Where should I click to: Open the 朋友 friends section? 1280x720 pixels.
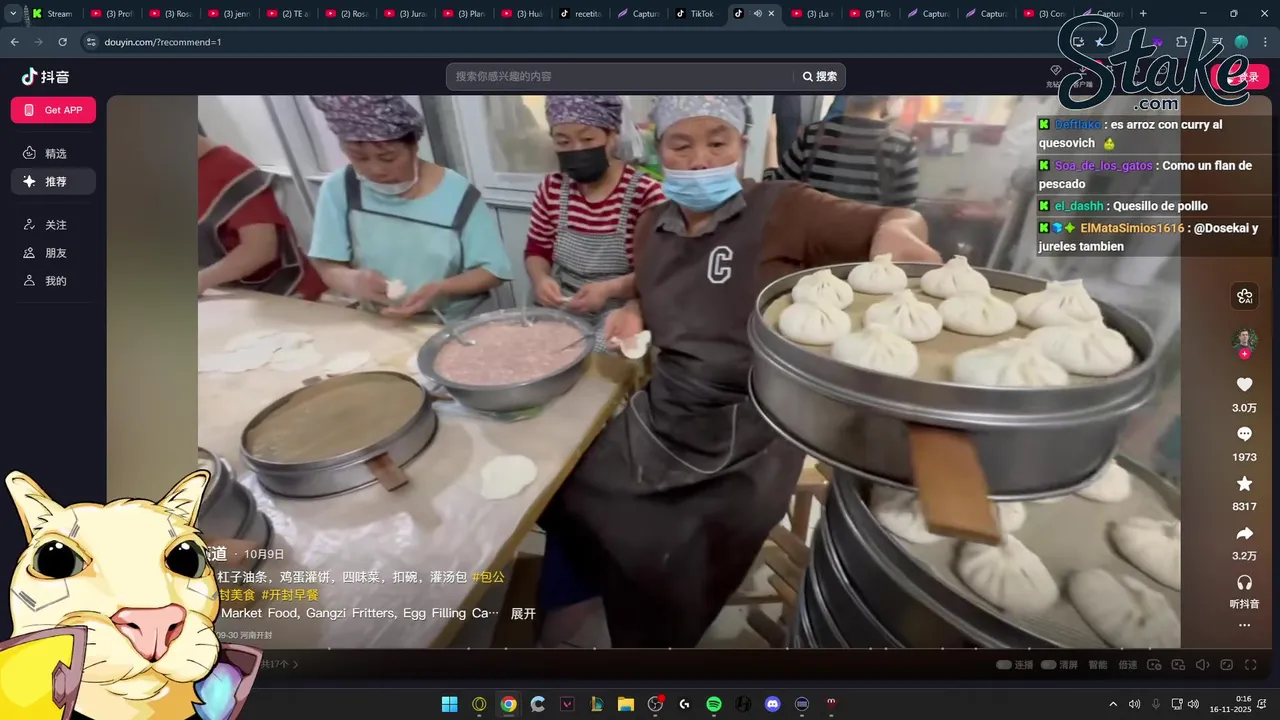coord(53,253)
